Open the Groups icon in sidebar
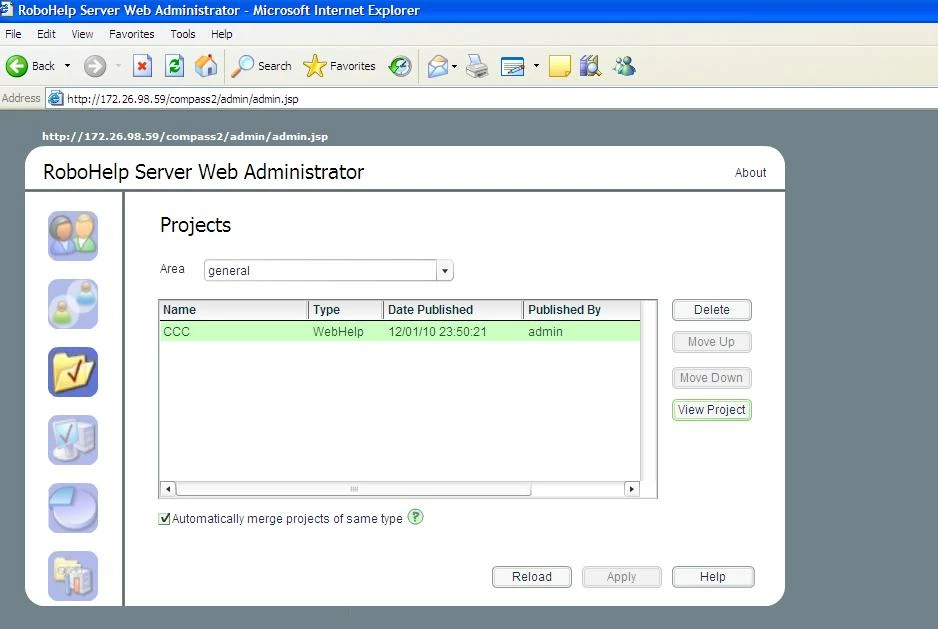Image resolution: width=938 pixels, height=629 pixels. tap(73, 304)
